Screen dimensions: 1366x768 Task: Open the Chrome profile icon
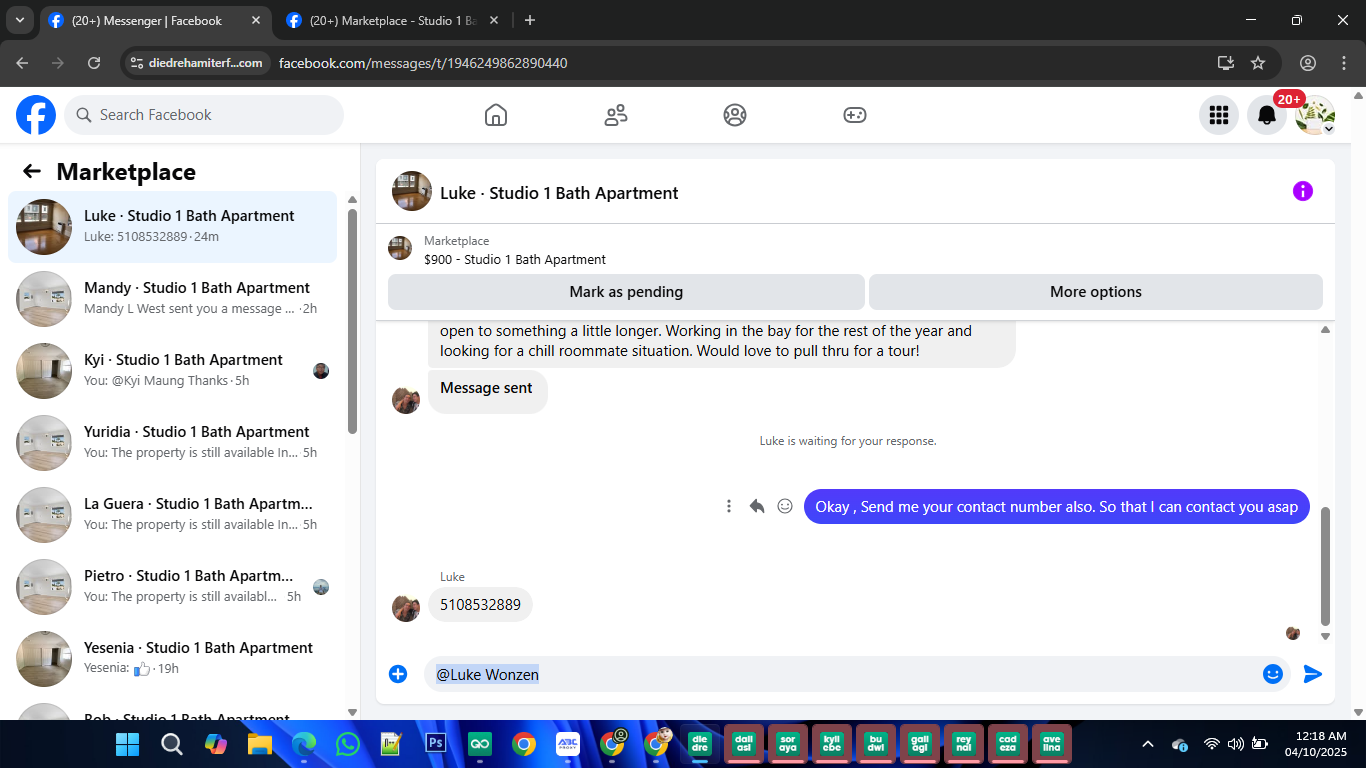click(x=1308, y=63)
